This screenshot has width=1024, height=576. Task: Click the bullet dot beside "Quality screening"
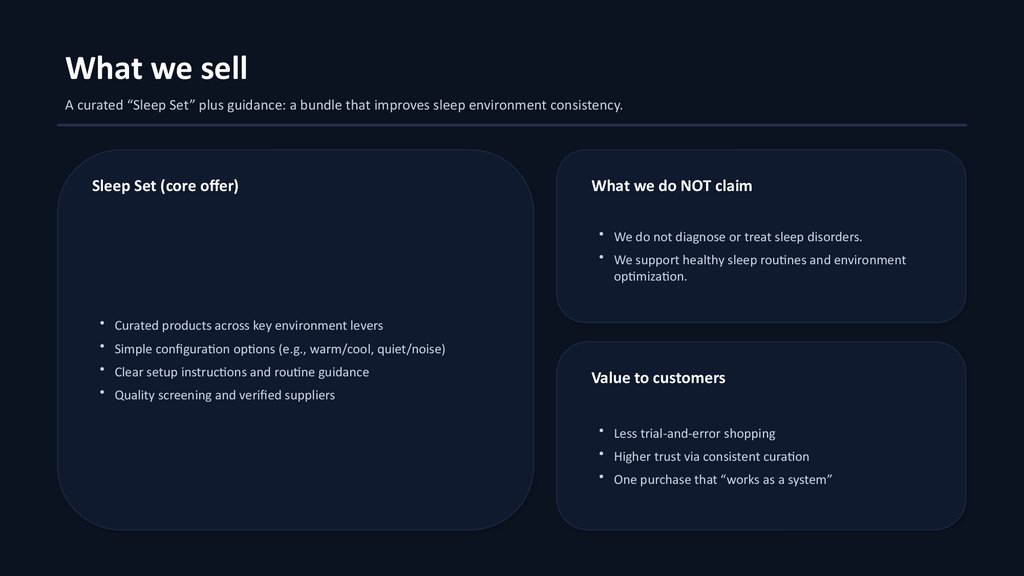pos(102,392)
